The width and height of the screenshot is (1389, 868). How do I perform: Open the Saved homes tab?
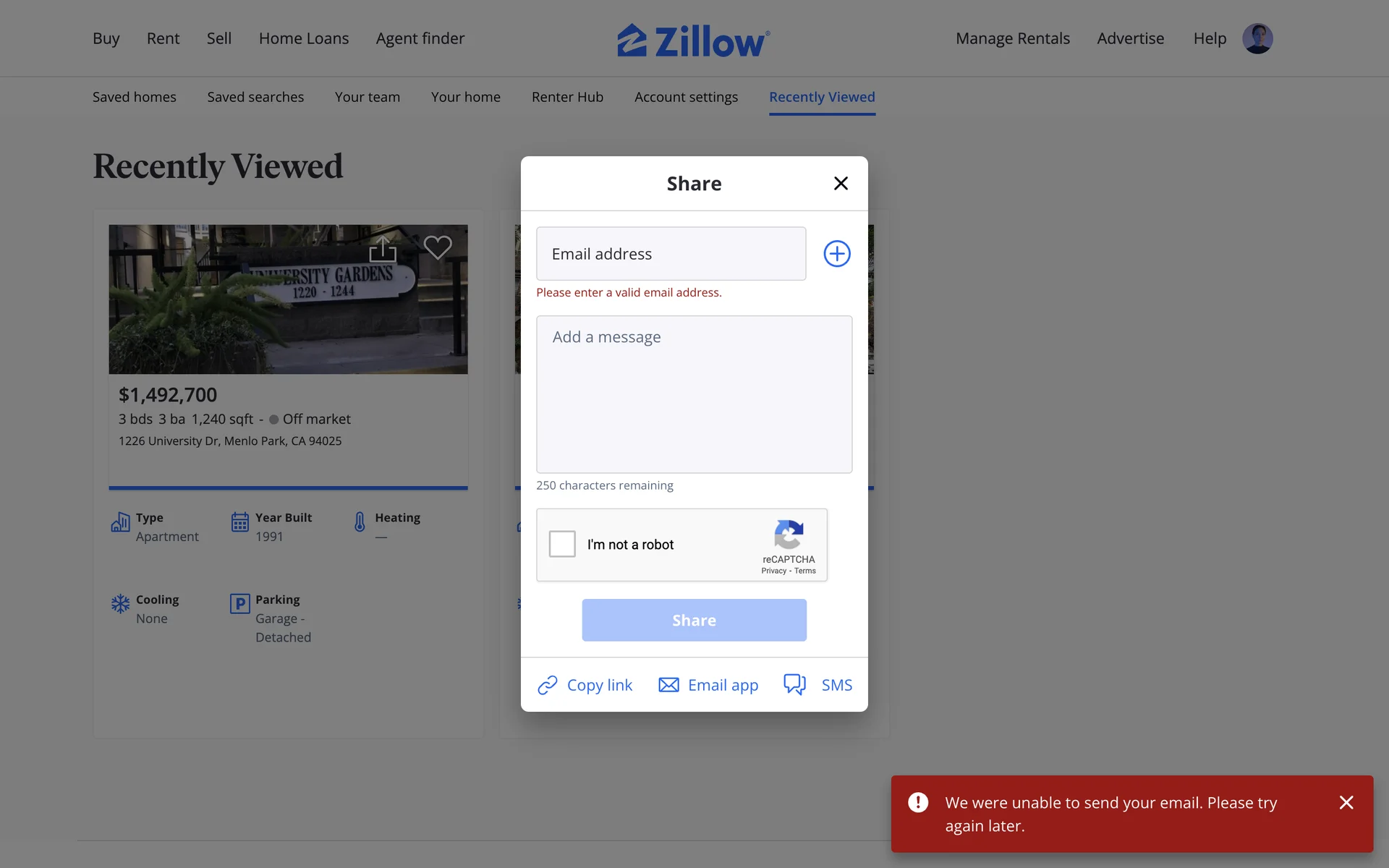pos(135,97)
